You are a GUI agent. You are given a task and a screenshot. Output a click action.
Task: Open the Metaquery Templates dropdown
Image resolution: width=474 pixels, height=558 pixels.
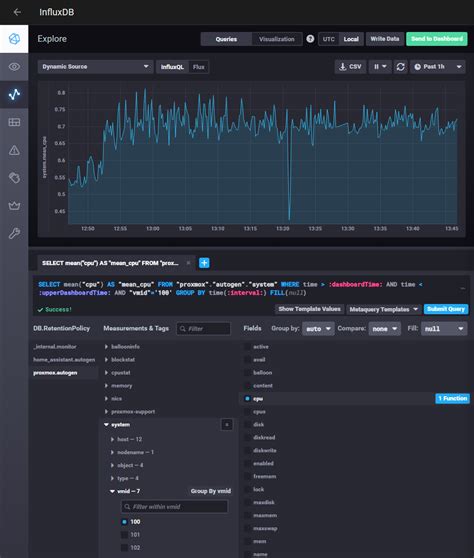[x=384, y=309]
